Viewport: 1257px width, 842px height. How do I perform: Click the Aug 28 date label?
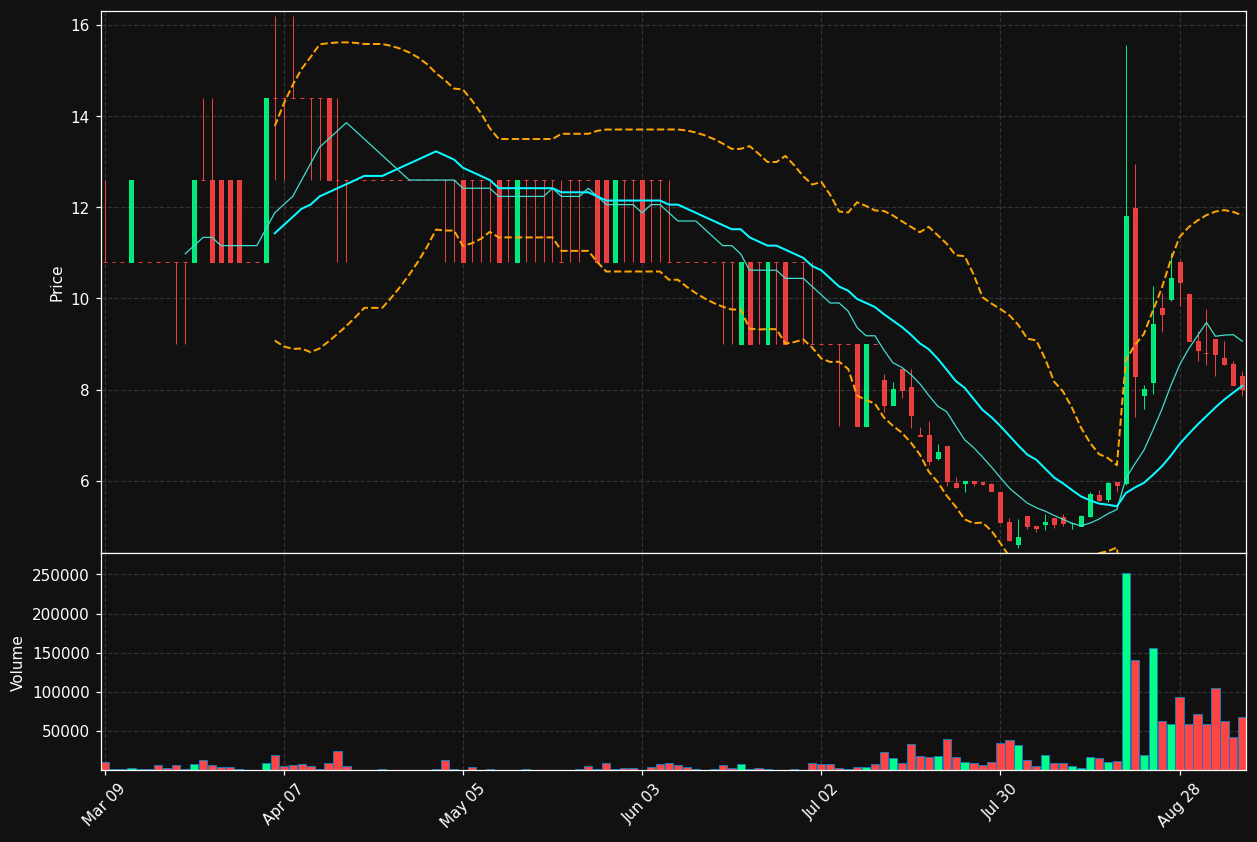point(1178,803)
